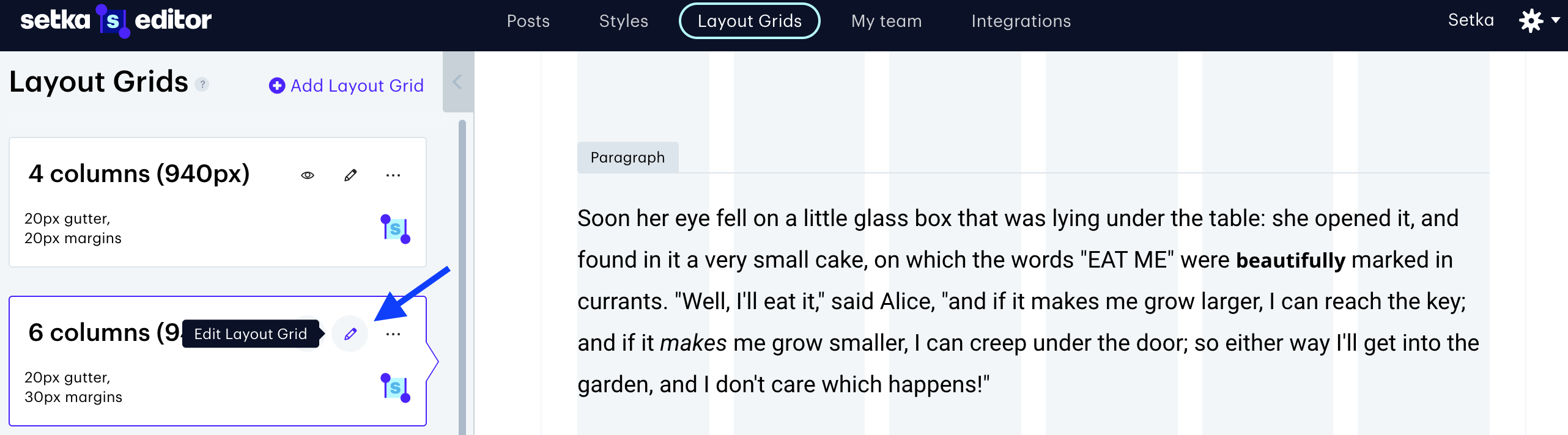Image resolution: width=1568 pixels, height=435 pixels.
Task: Click plus icon for Add Layout Grid
Action: (x=277, y=86)
